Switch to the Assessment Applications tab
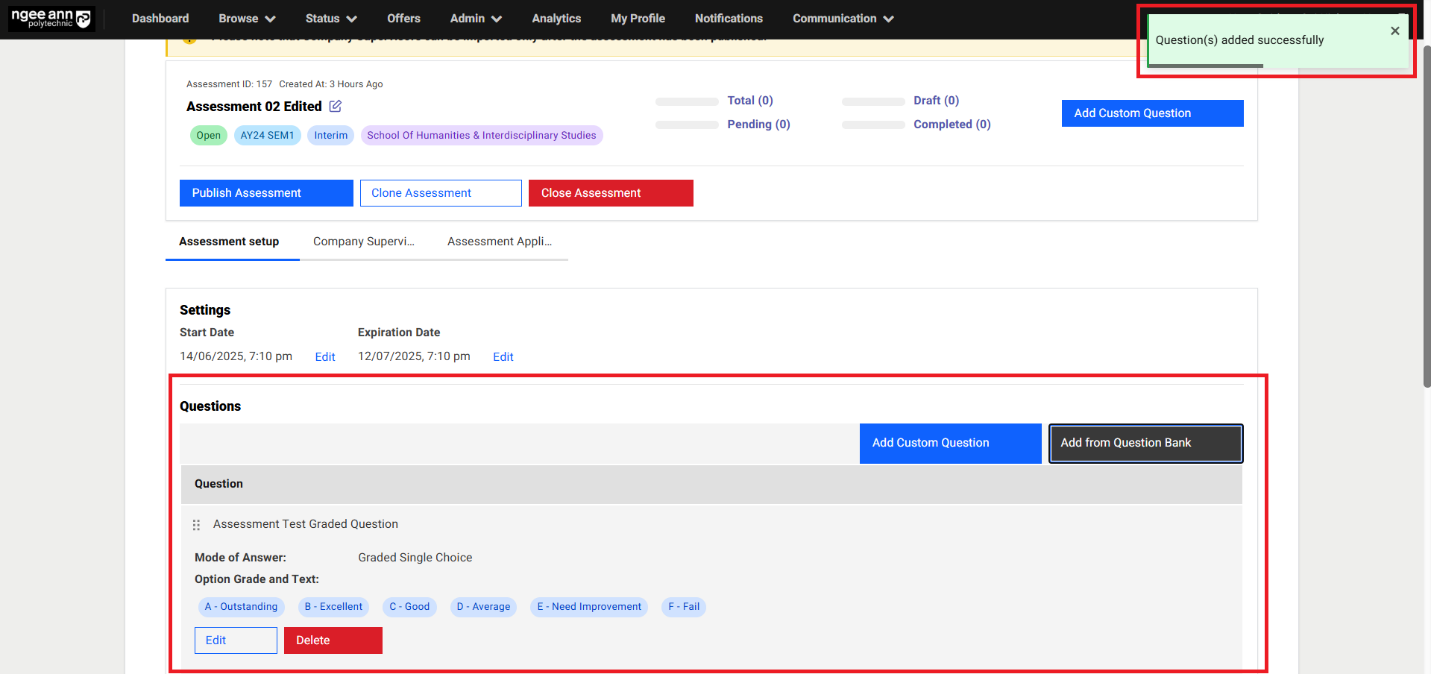The width and height of the screenshot is (1431, 674). click(499, 242)
